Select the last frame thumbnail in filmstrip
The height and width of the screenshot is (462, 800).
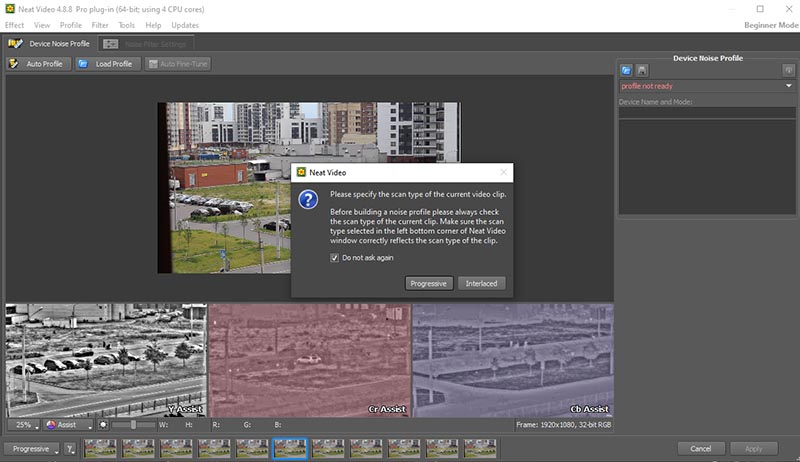pos(480,449)
